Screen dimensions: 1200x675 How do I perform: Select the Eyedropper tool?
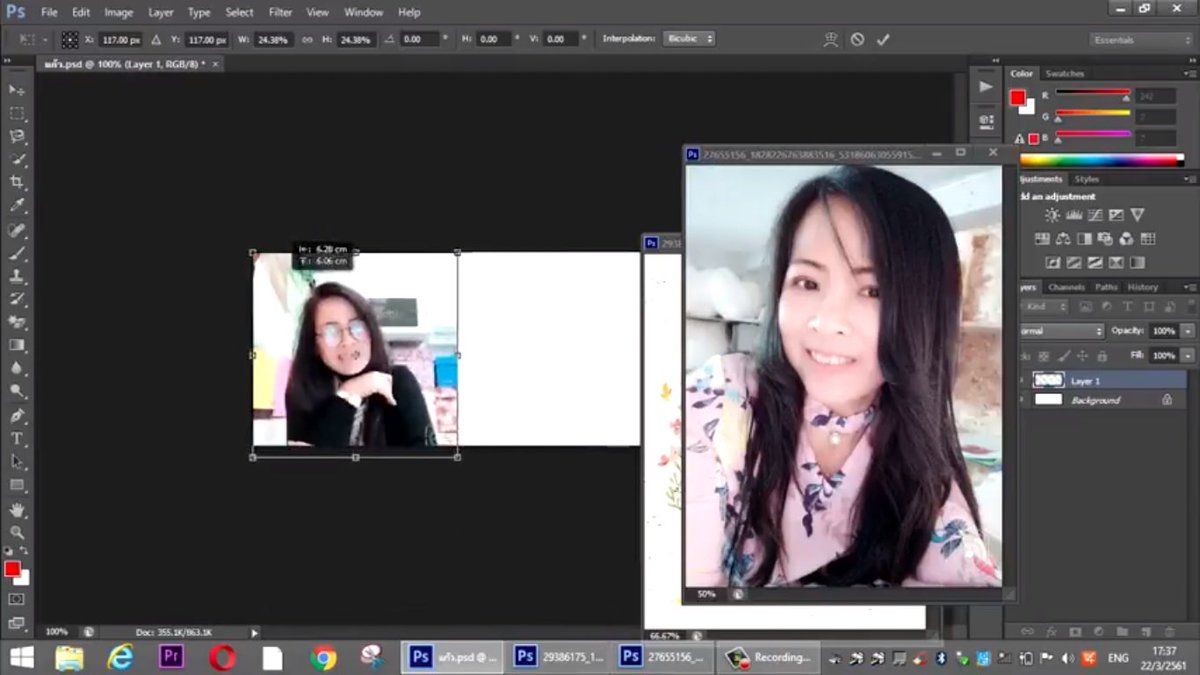[17, 205]
